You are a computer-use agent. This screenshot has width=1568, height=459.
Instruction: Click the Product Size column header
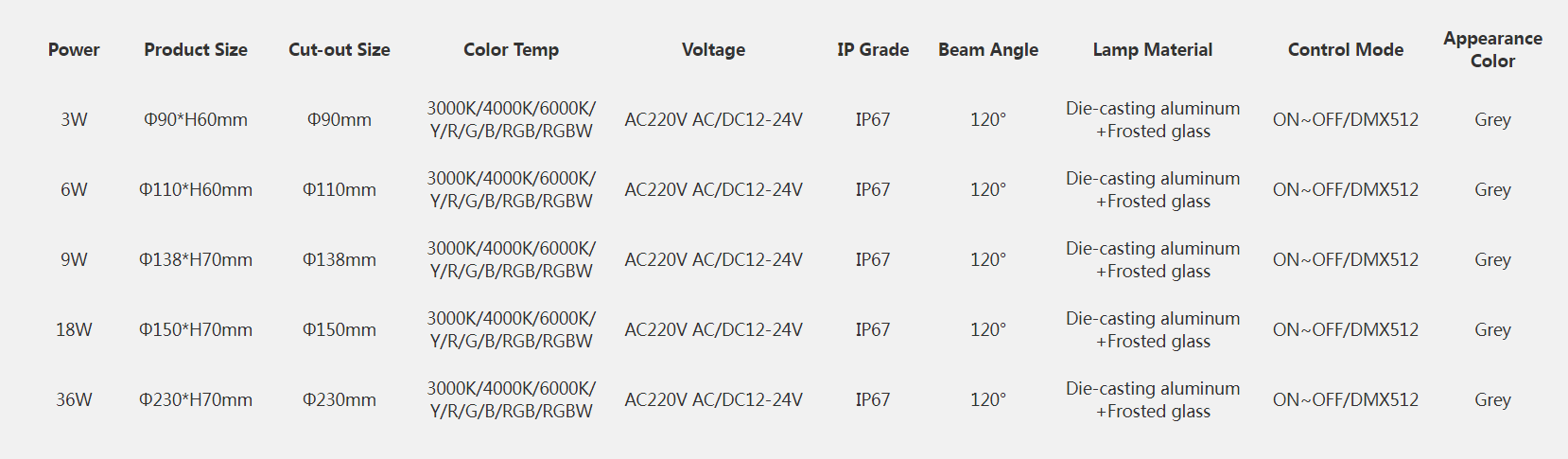click(x=196, y=50)
